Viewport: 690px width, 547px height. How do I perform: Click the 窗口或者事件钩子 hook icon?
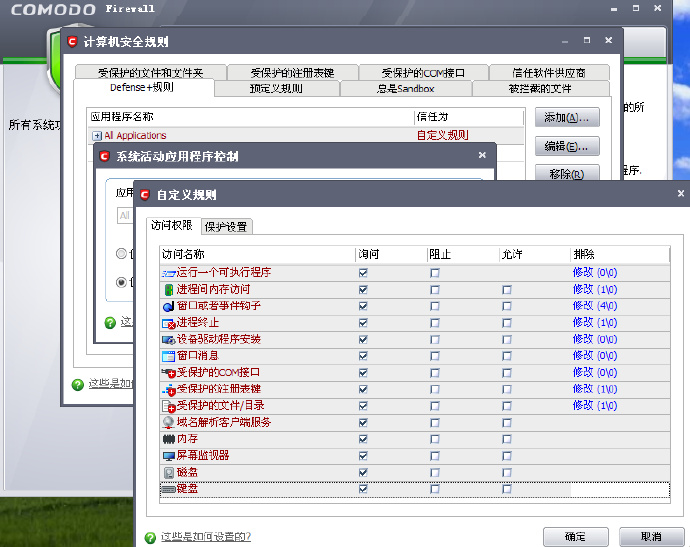coord(169,306)
